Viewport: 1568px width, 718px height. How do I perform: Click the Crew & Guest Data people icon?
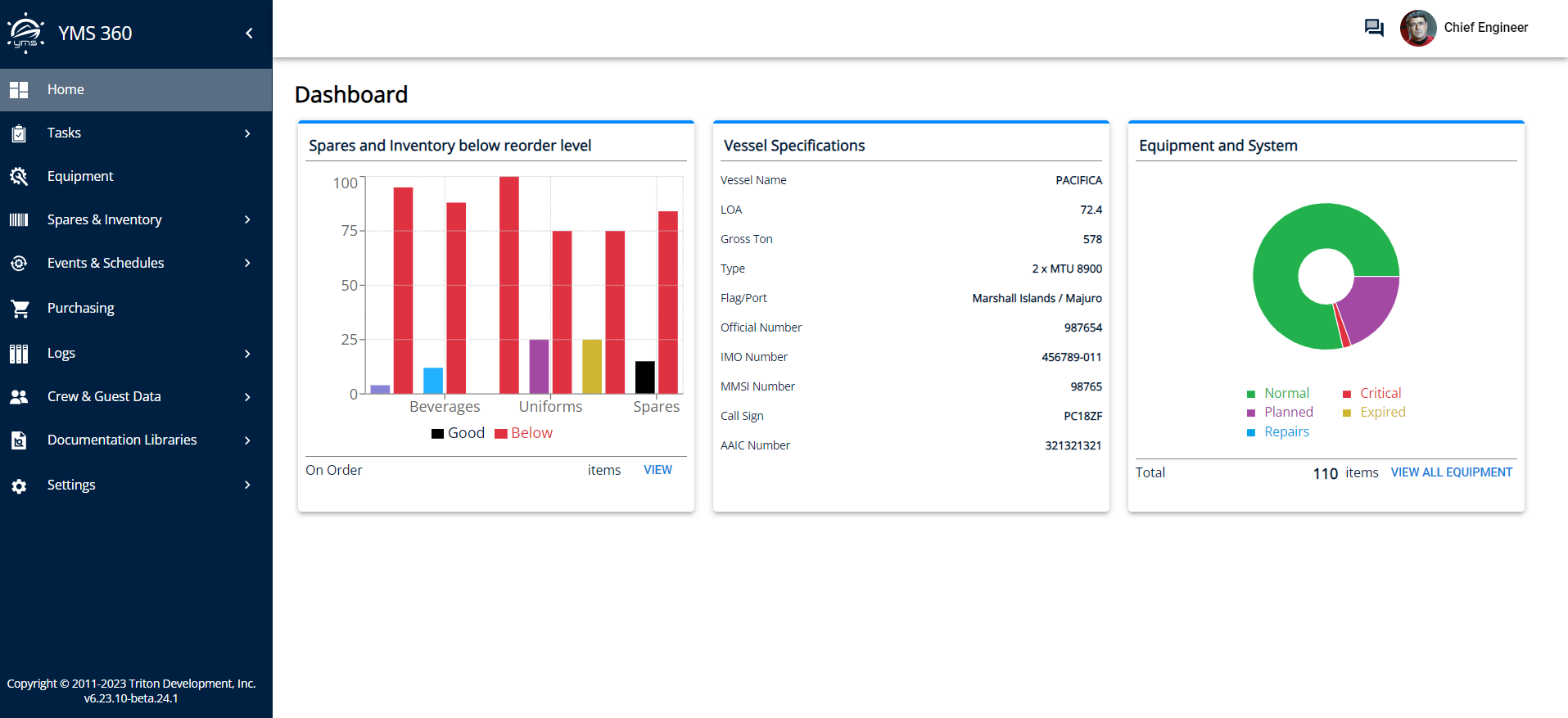[19, 397]
